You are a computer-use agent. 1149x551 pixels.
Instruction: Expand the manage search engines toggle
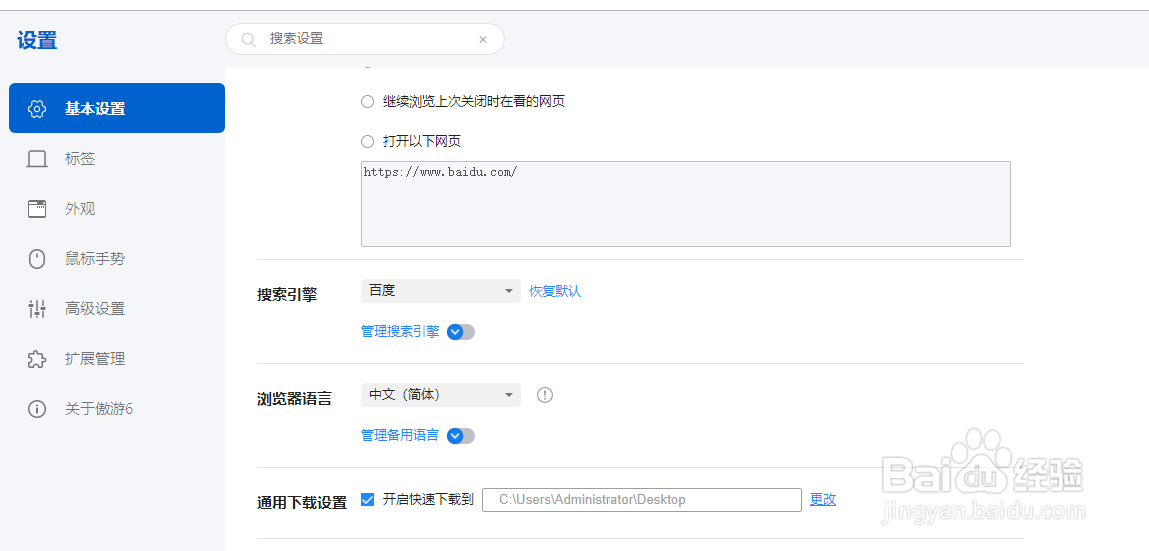tap(460, 332)
